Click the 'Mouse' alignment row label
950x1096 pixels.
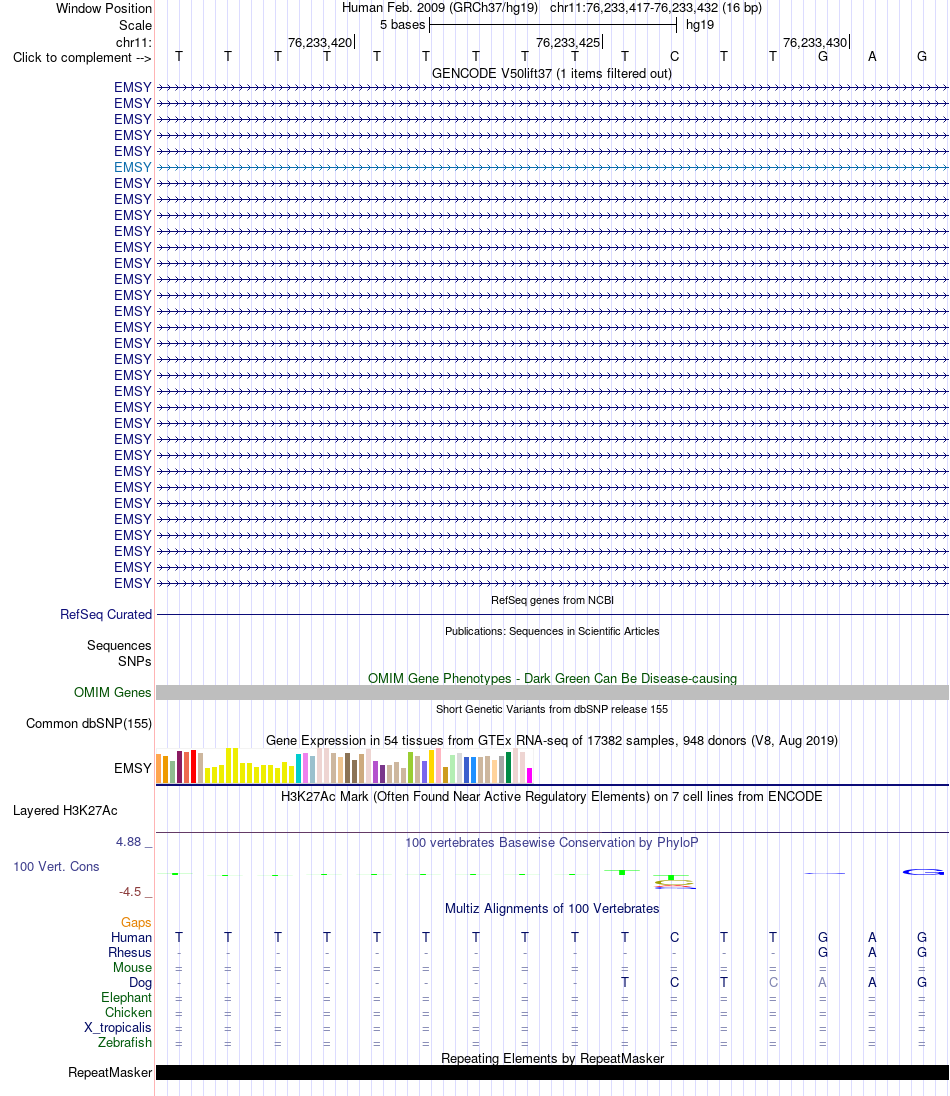(x=132, y=967)
